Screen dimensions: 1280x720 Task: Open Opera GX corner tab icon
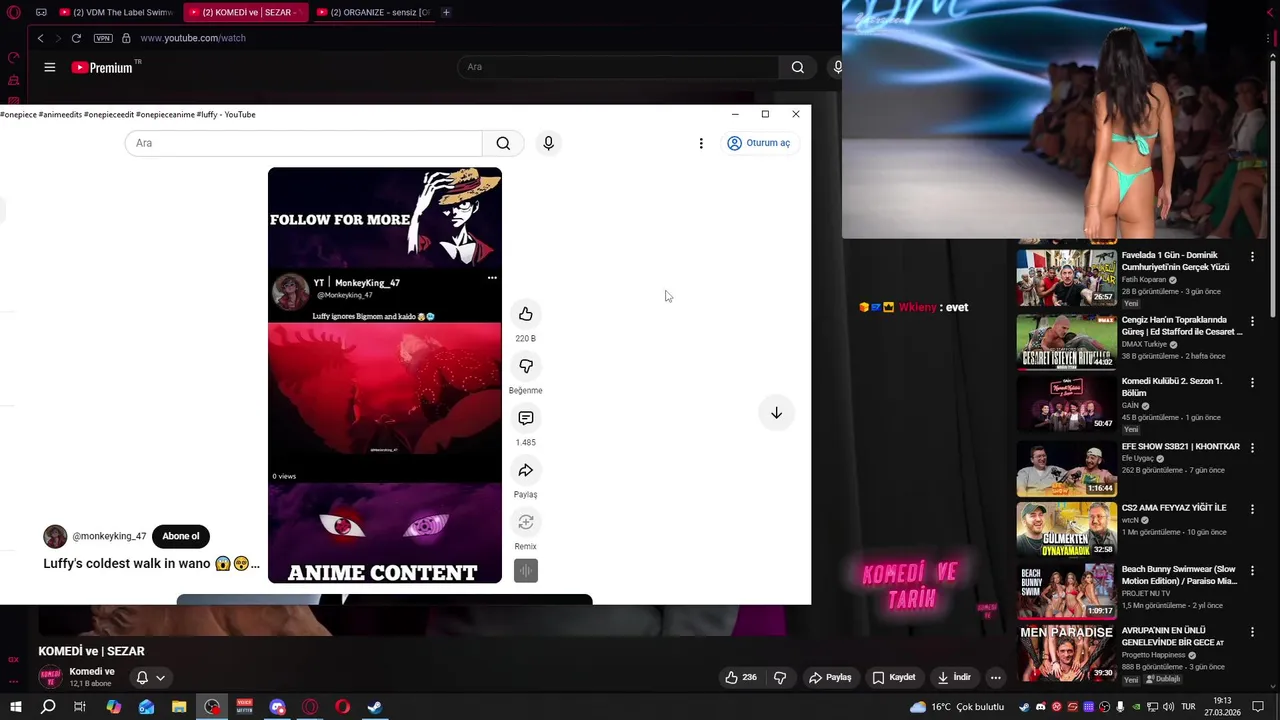pyautogui.click(x=41, y=12)
